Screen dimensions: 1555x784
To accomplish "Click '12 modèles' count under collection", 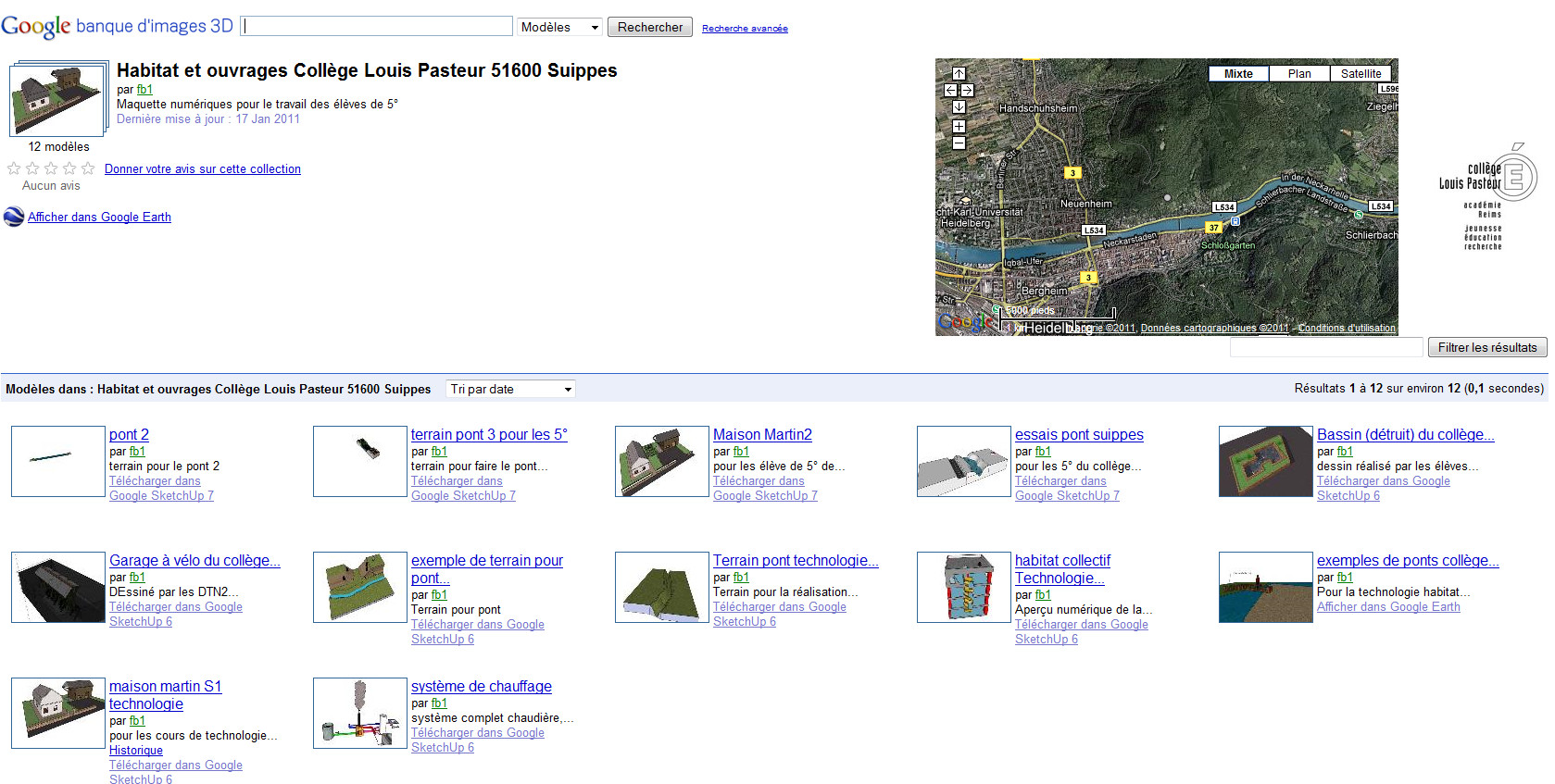I will [x=59, y=147].
